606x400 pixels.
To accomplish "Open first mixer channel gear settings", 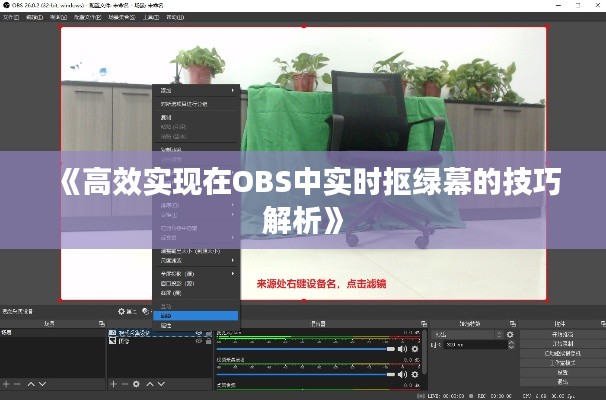I will [415, 349].
